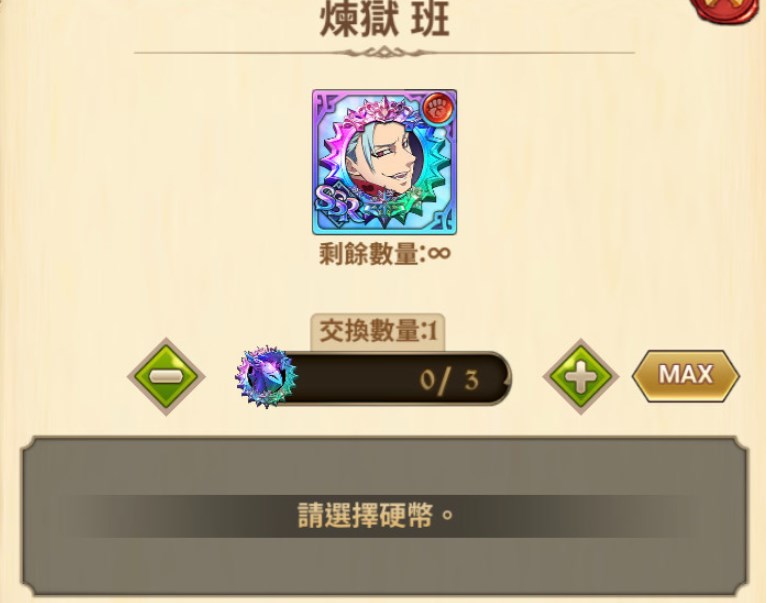Select the purple bird coin icon

tap(266, 377)
